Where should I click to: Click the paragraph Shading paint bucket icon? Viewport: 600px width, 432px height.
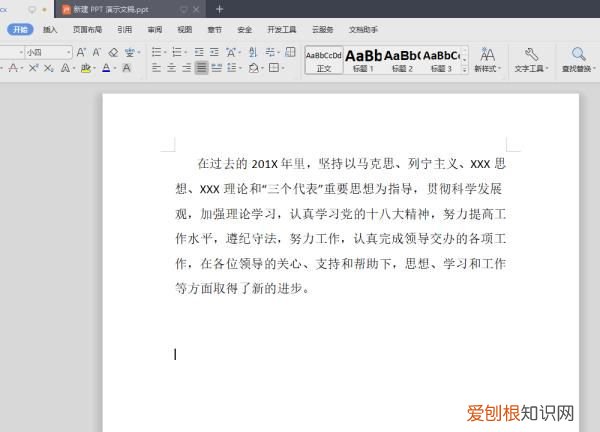(253, 68)
